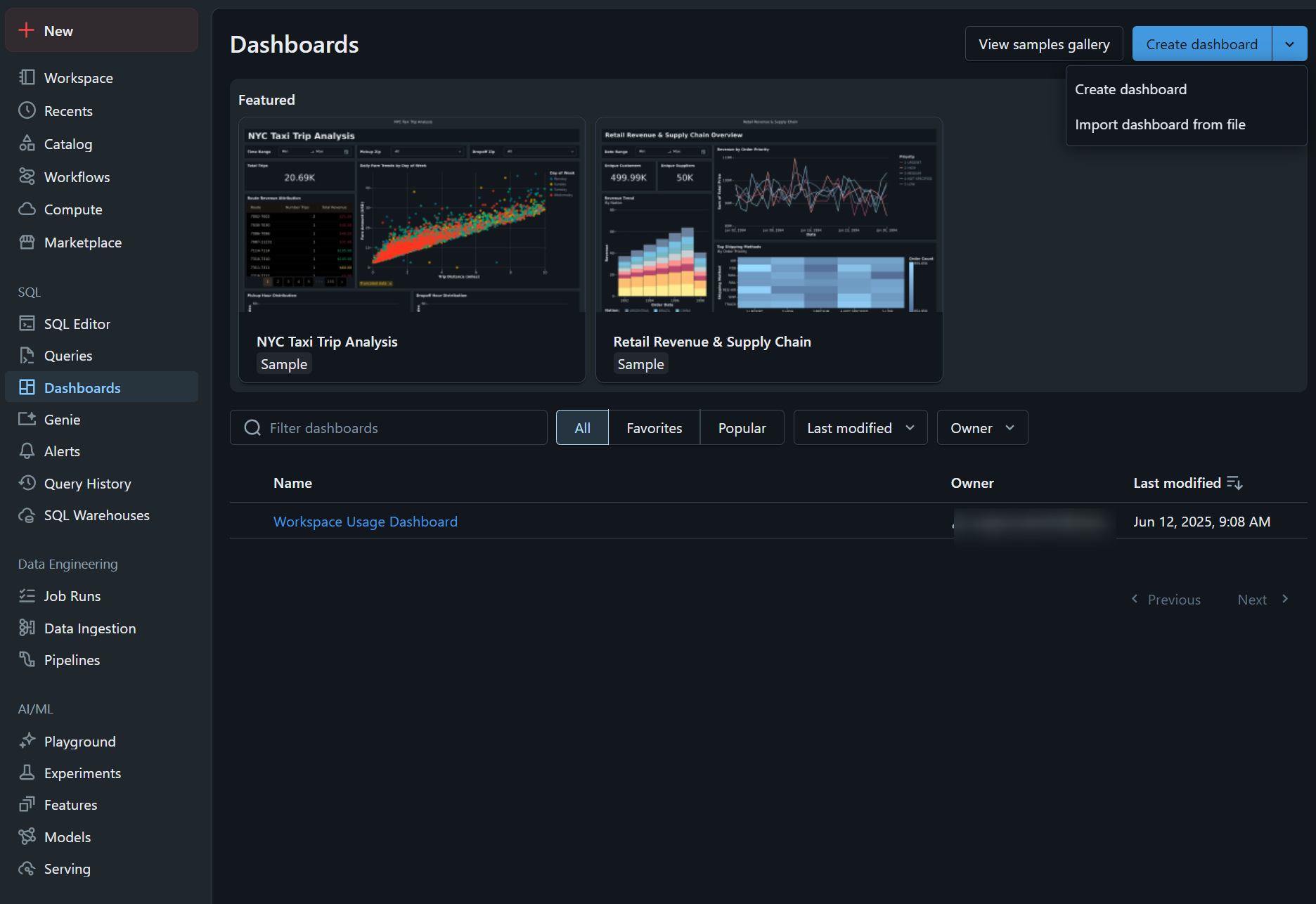Image resolution: width=1316 pixels, height=904 pixels.
Task: Click the Models icon in sidebar
Action: click(x=27, y=837)
